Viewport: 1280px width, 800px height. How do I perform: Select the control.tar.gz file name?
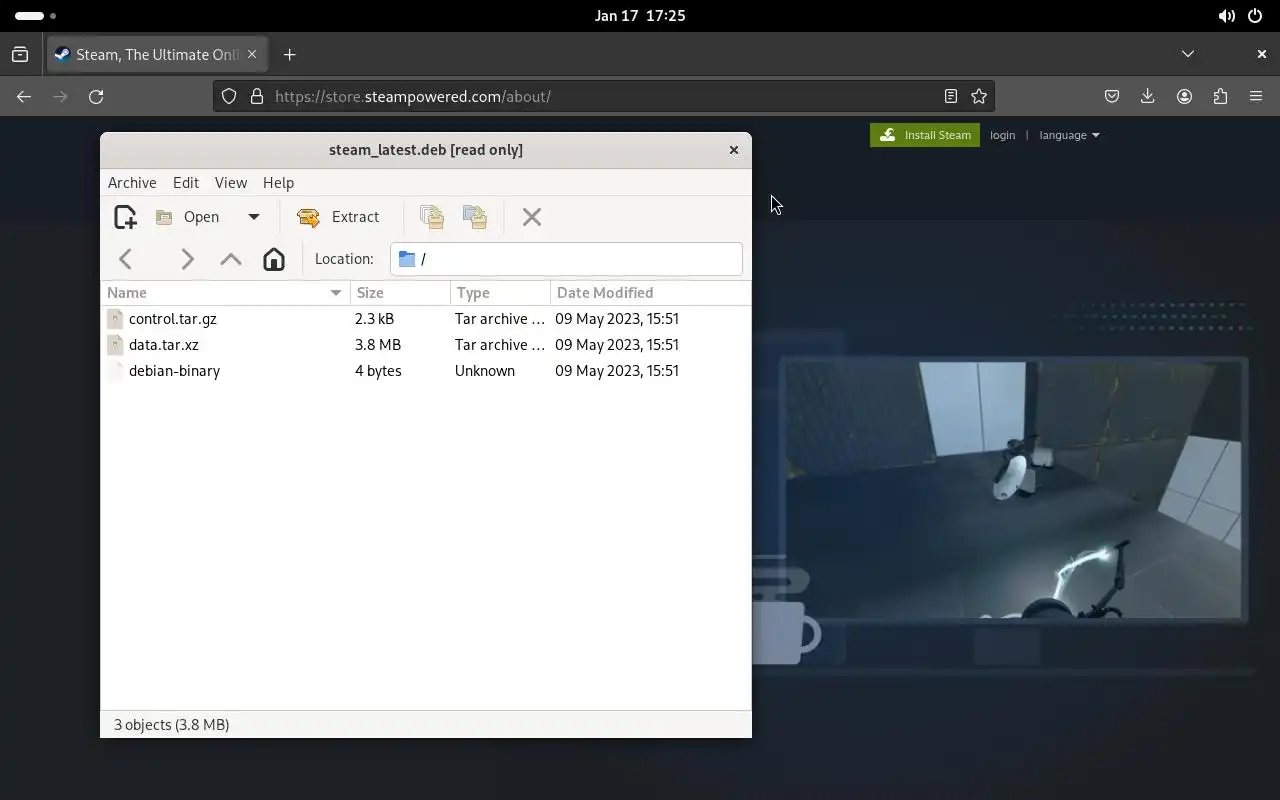coord(173,319)
